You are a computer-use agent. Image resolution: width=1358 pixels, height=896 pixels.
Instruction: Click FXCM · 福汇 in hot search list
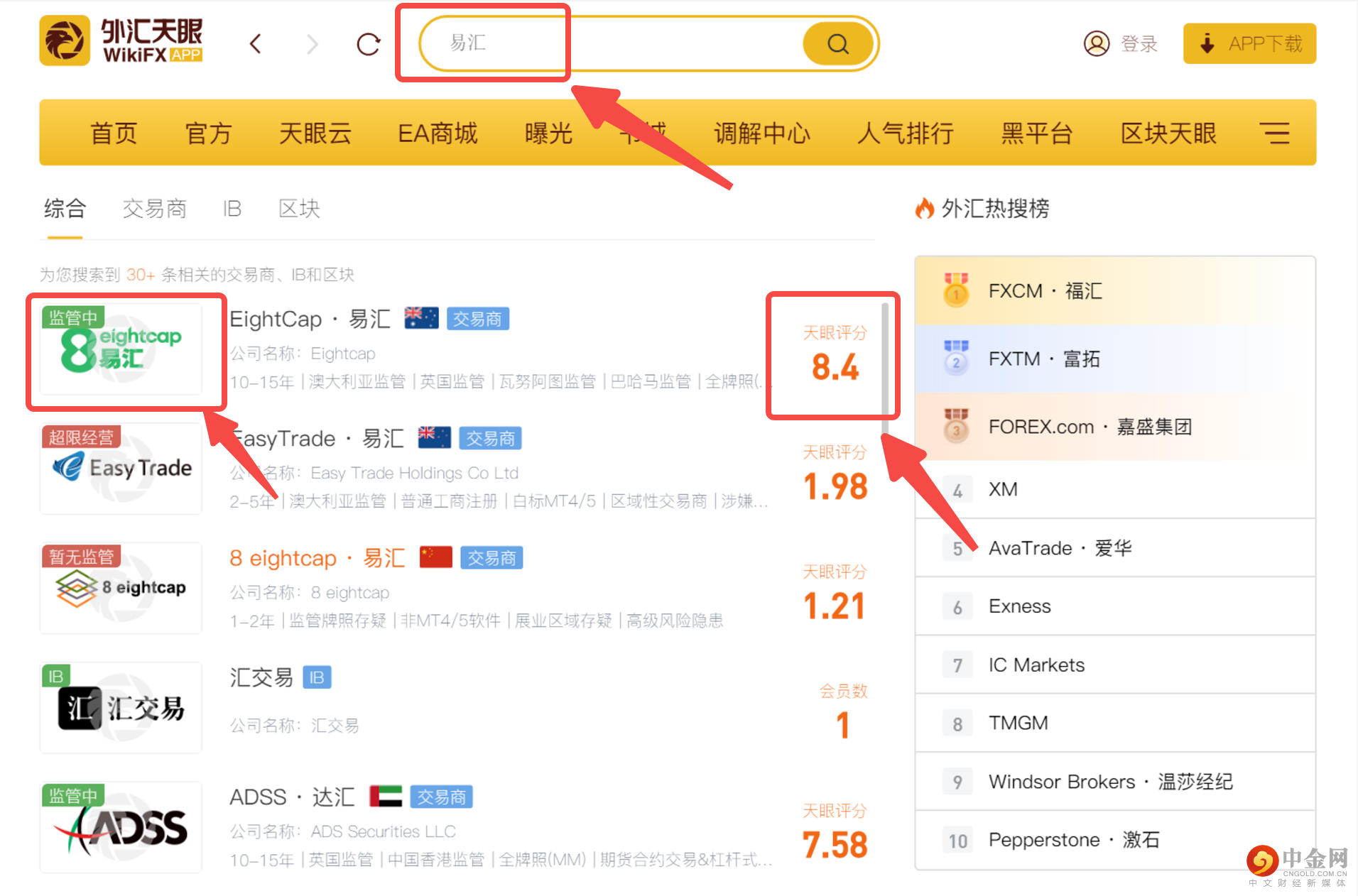point(1045,291)
